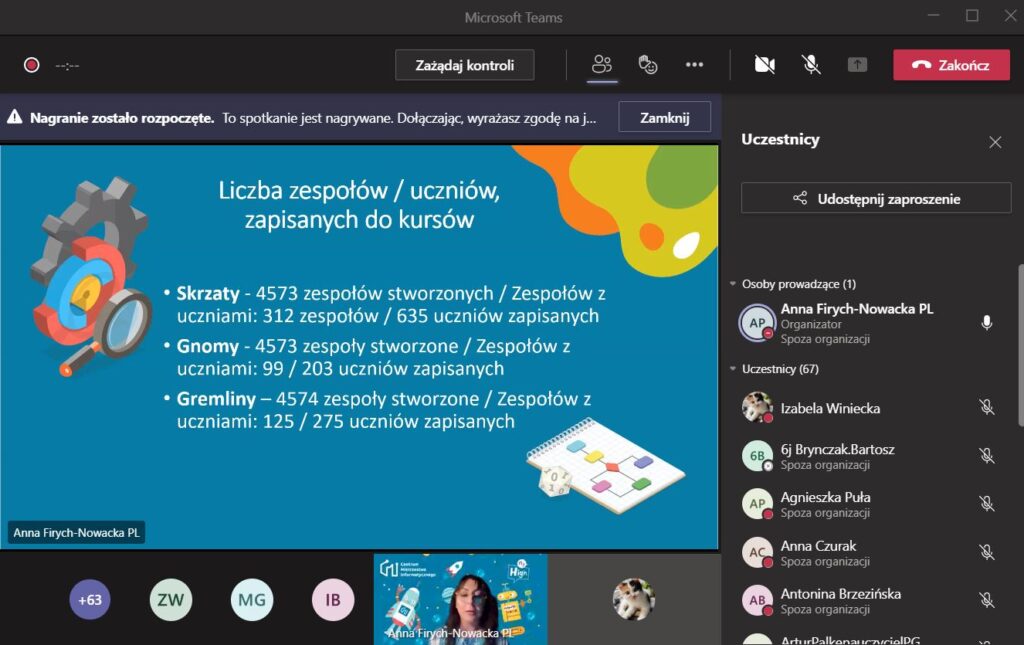This screenshot has height=645, width=1024.
Task: Click muted mic icon beside Agnieszka Puła
Action: (x=986, y=504)
